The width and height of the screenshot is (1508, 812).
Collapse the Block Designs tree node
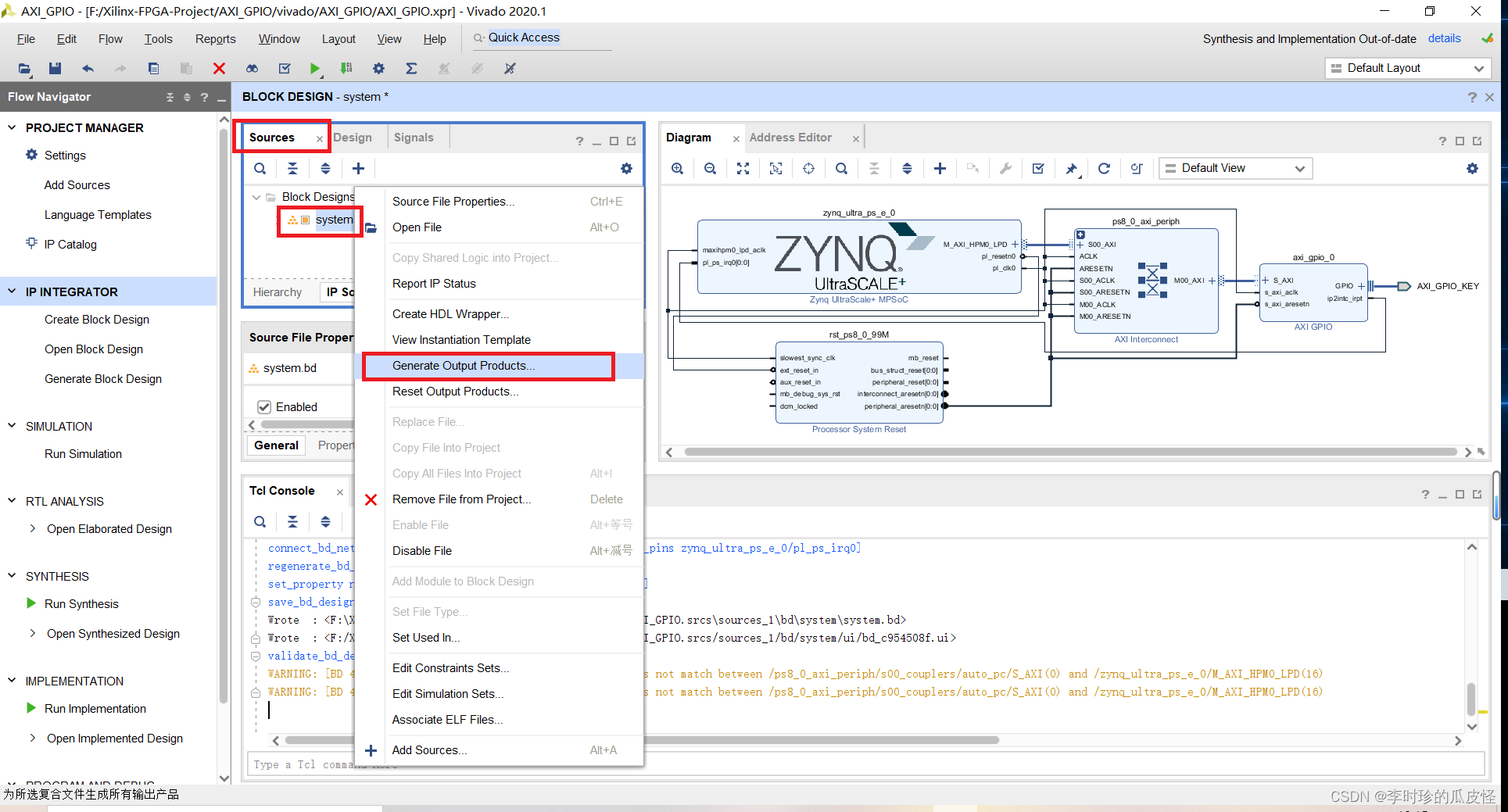[256, 197]
